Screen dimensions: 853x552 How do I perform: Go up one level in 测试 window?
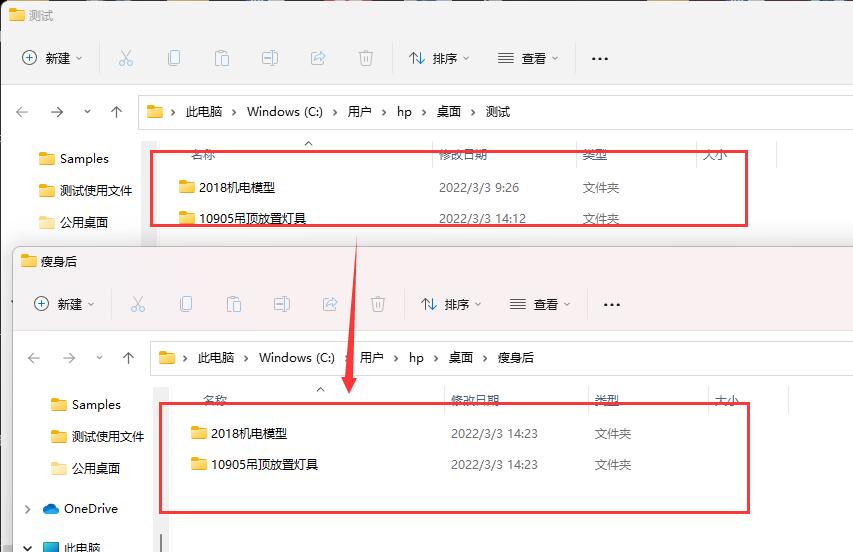(116, 111)
